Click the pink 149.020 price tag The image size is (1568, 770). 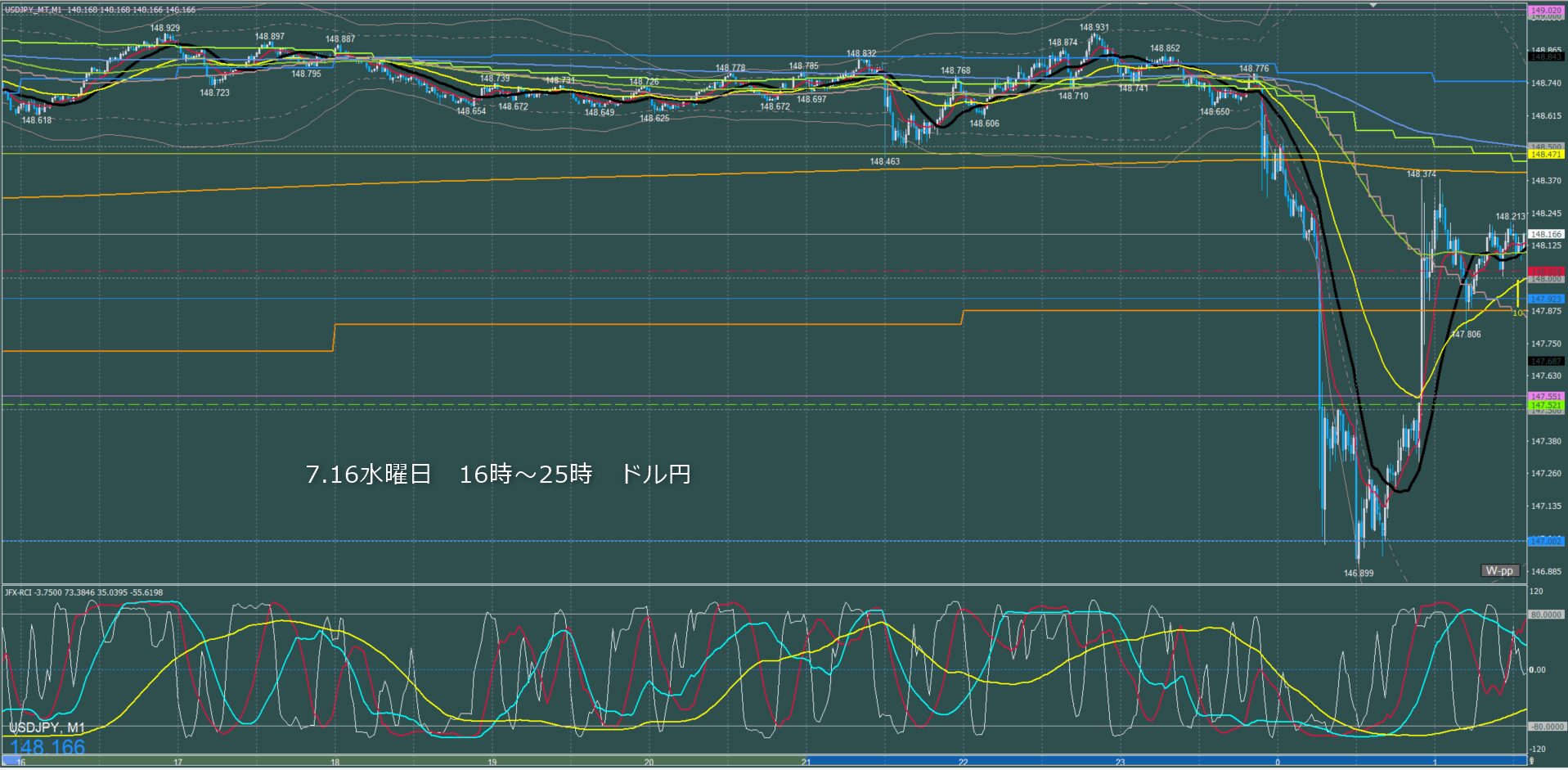coord(1546,11)
